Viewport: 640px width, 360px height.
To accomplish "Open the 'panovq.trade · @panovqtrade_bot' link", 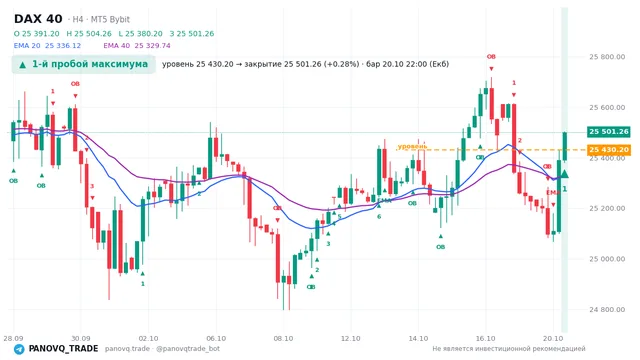I will (x=162, y=349).
